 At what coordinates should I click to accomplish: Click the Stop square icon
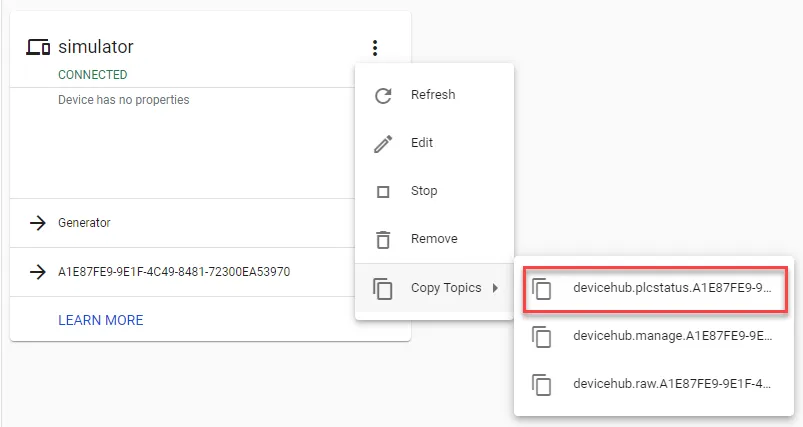tap(383, 192)
